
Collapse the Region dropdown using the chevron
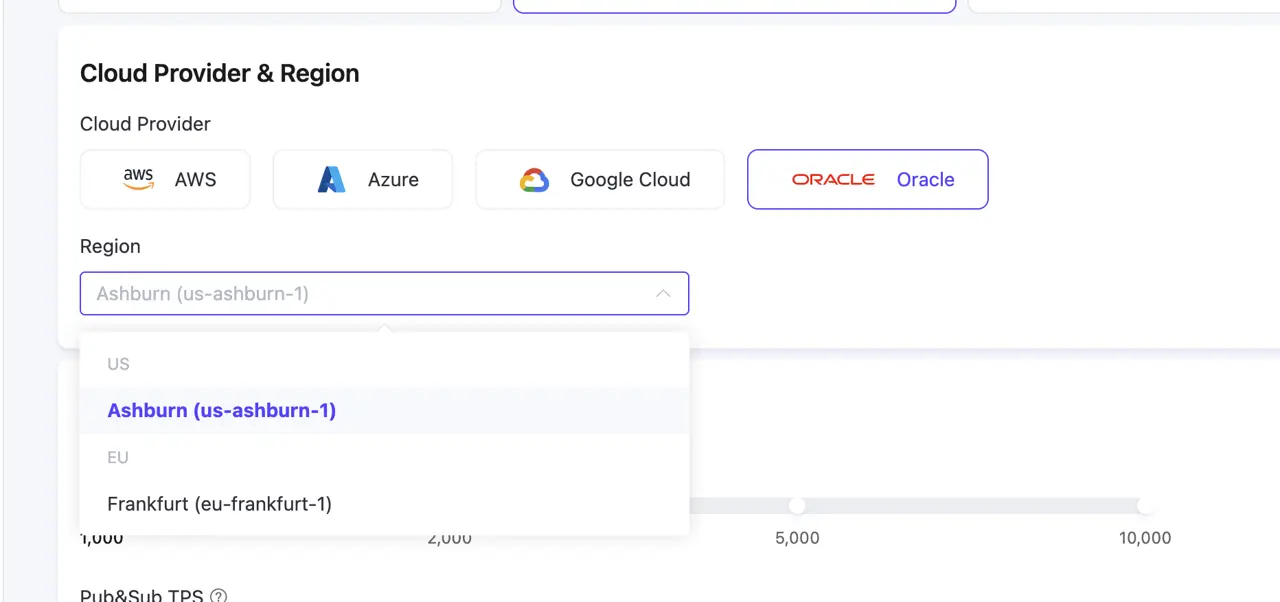click(x=662, y=294)
